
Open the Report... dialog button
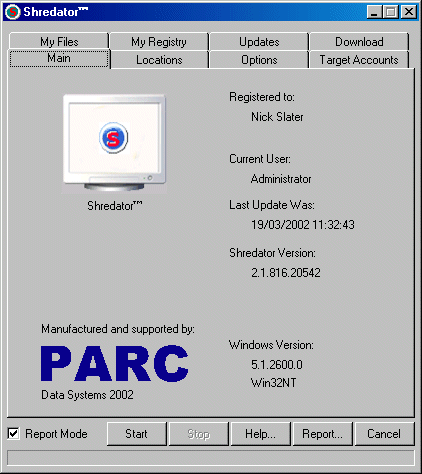click(322, 434)
